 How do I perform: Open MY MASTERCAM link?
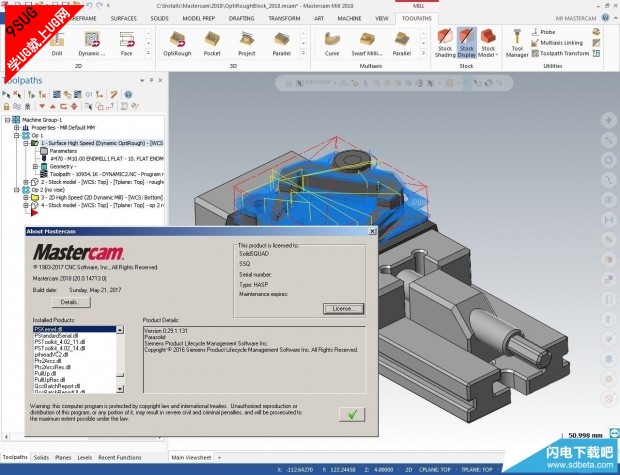point(576,18)
